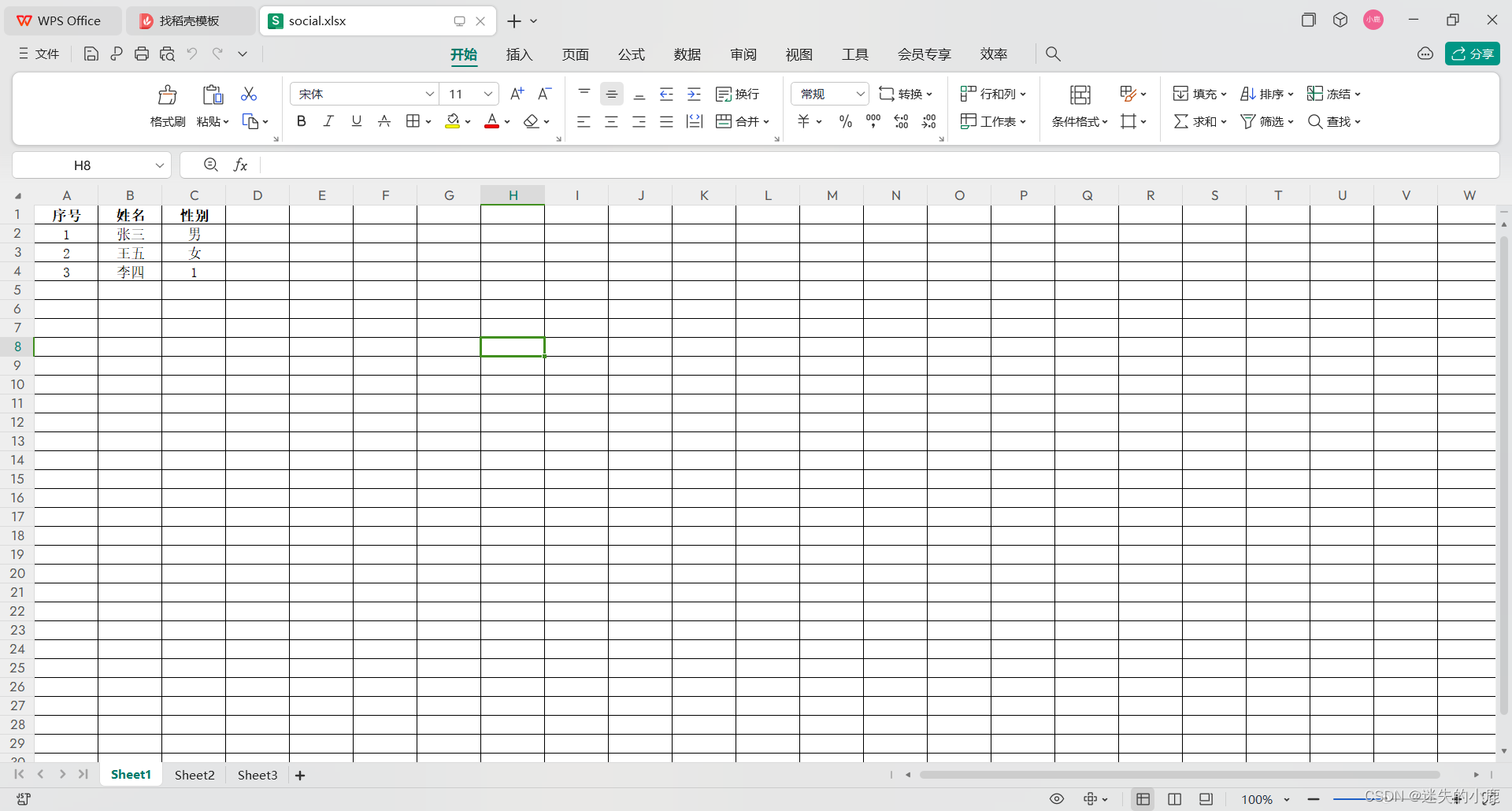Viewport: 1512px width, 811px height.
Task: Click the increase indent icon
Action: [694, 94]
